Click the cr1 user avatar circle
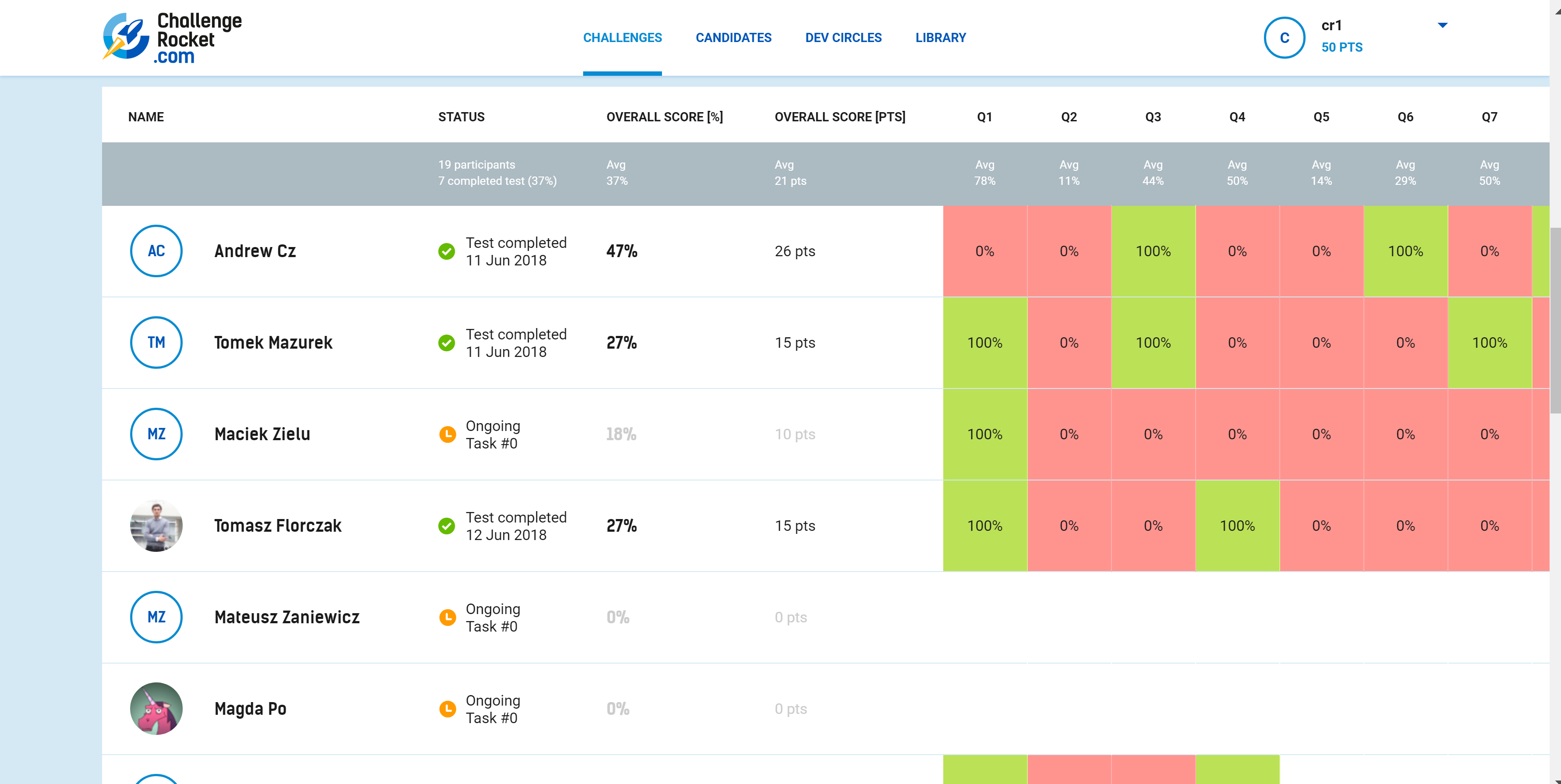Viewport: 1561px width, 784px height. pos(1284,38)
